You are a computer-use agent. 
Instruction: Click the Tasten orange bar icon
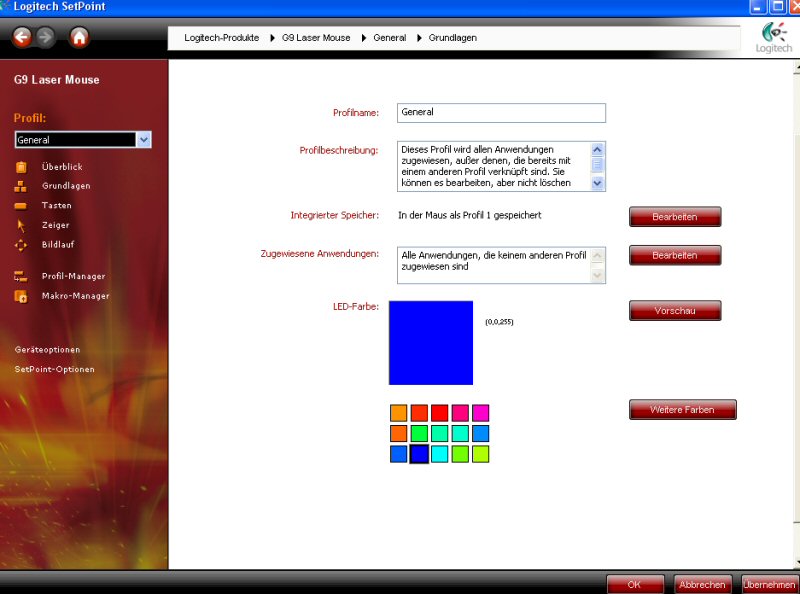(x=20, y=206)
